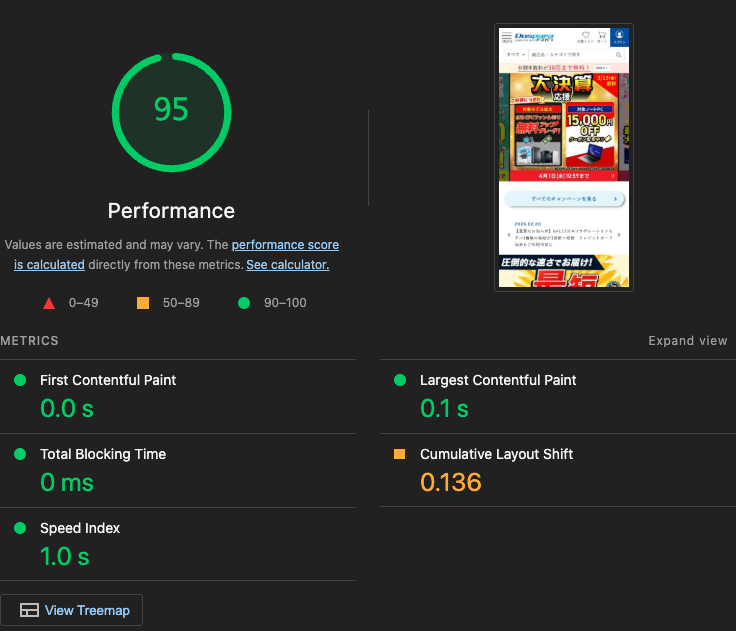Click the orange square 50–89 legend icon
This screenshot has width=736, height=631.
click(142, 303)
